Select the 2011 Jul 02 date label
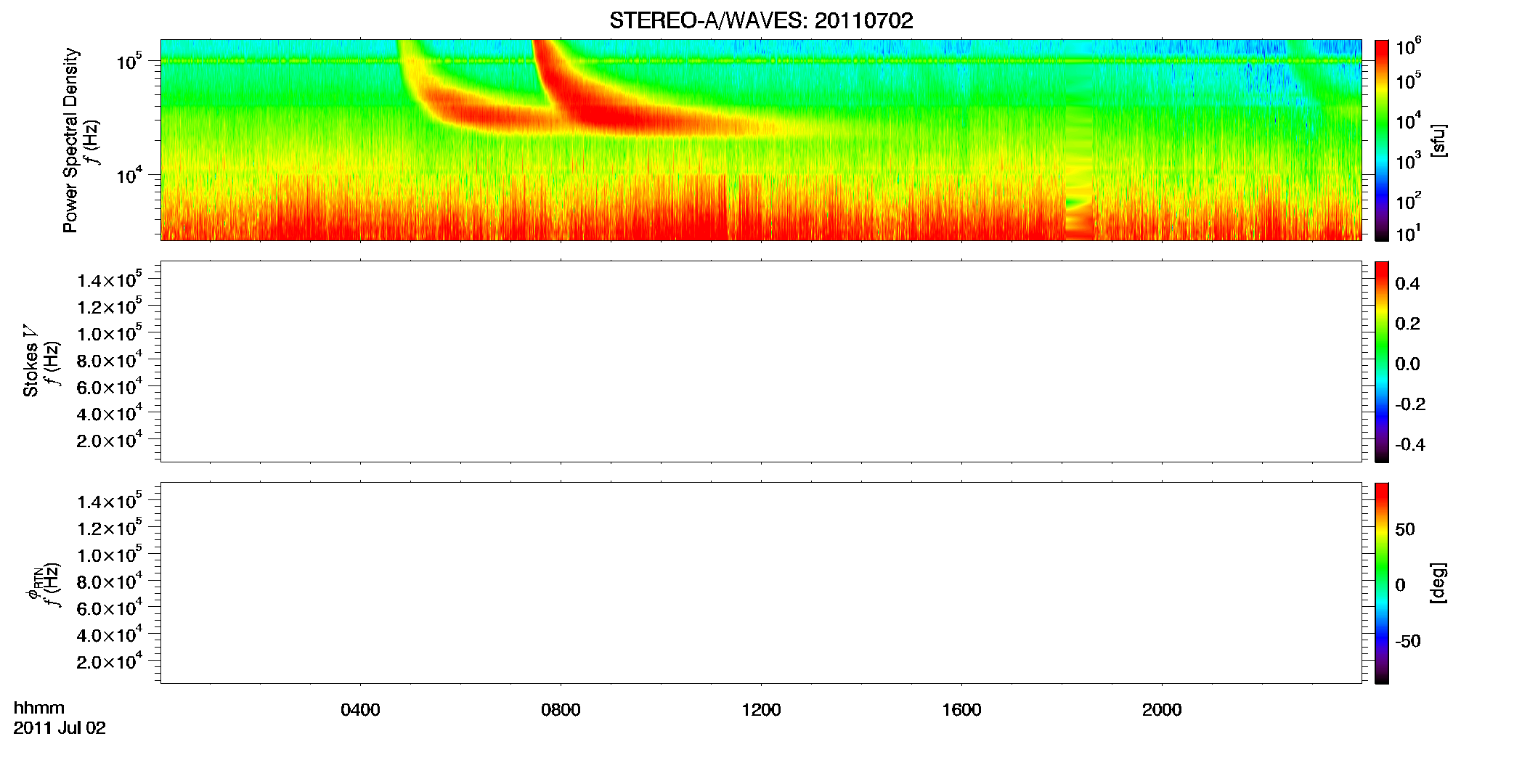Viewport: 1522px width, 784px height. (x=60, y=728)
